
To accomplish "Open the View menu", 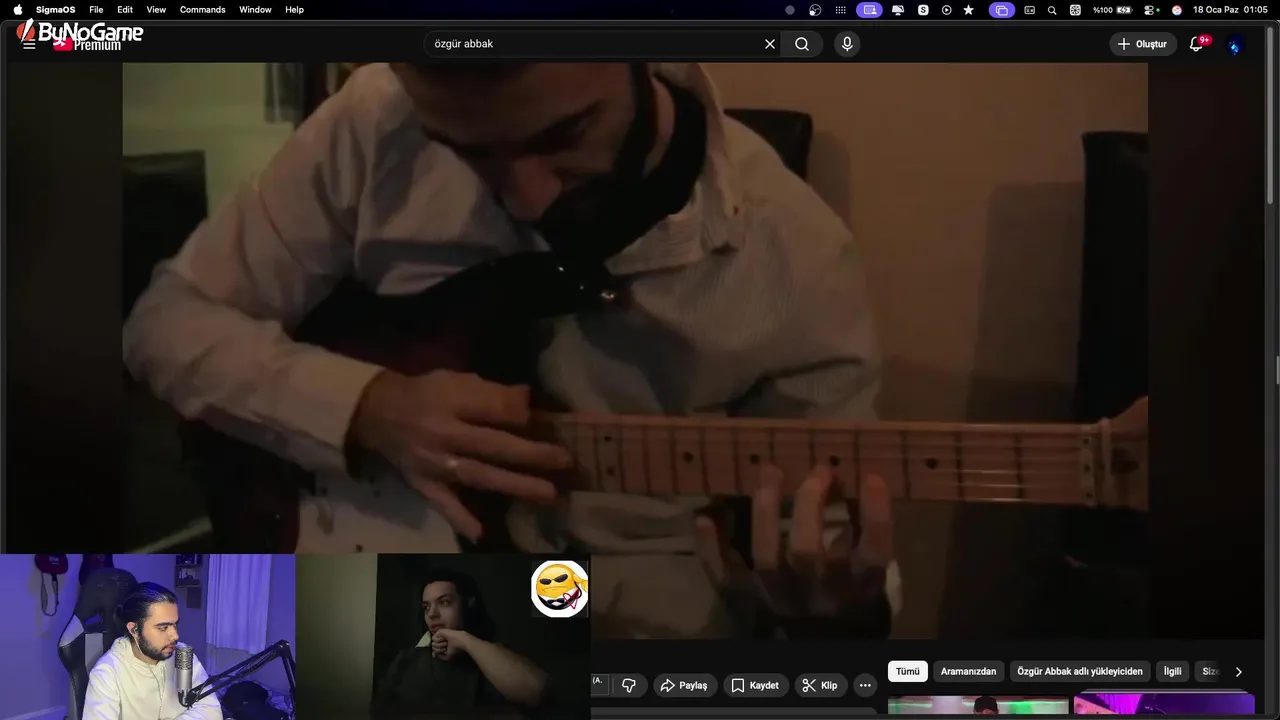I will (x=156, y=9).
